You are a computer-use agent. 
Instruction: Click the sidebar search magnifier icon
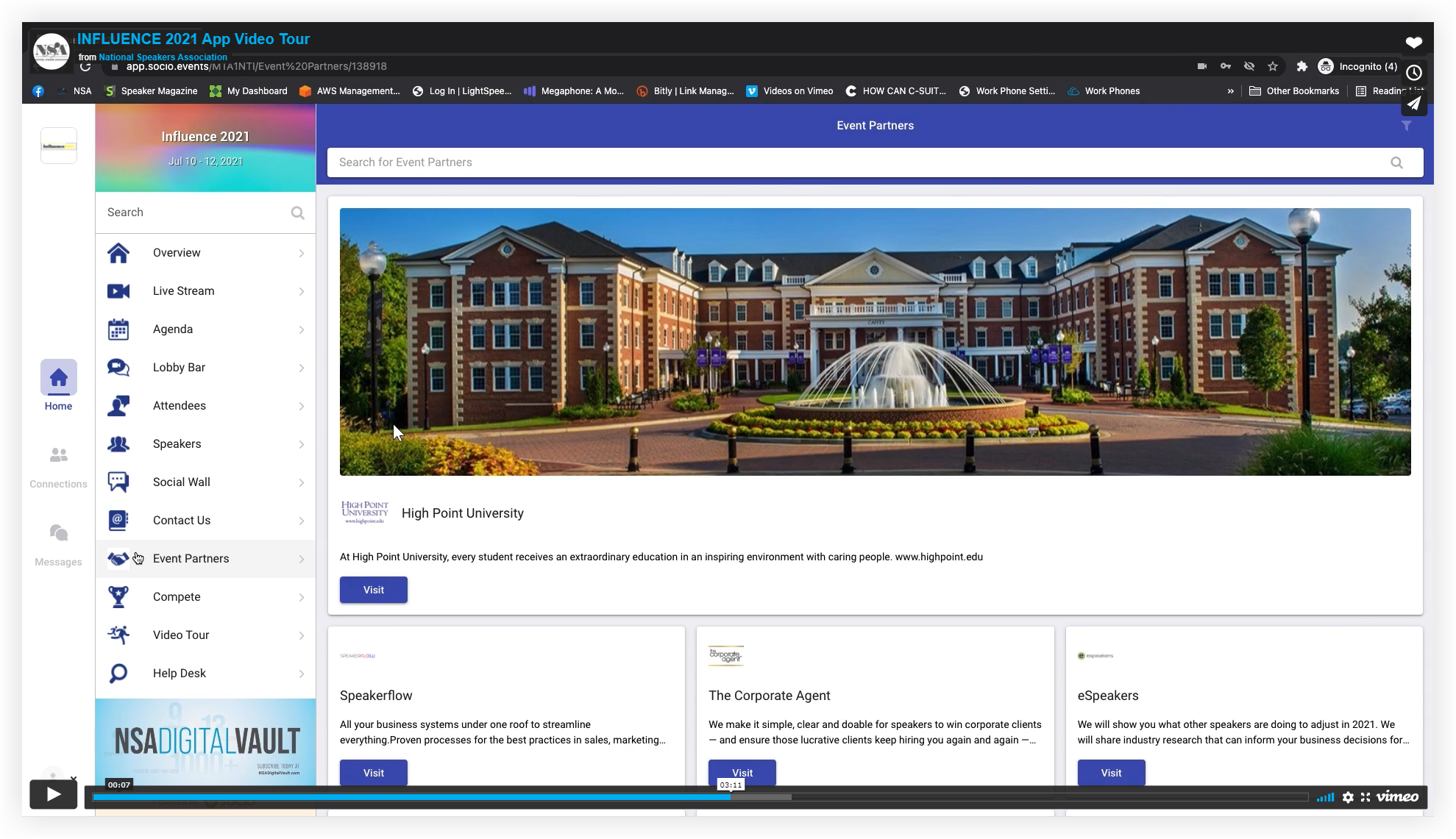pos(298,213)
